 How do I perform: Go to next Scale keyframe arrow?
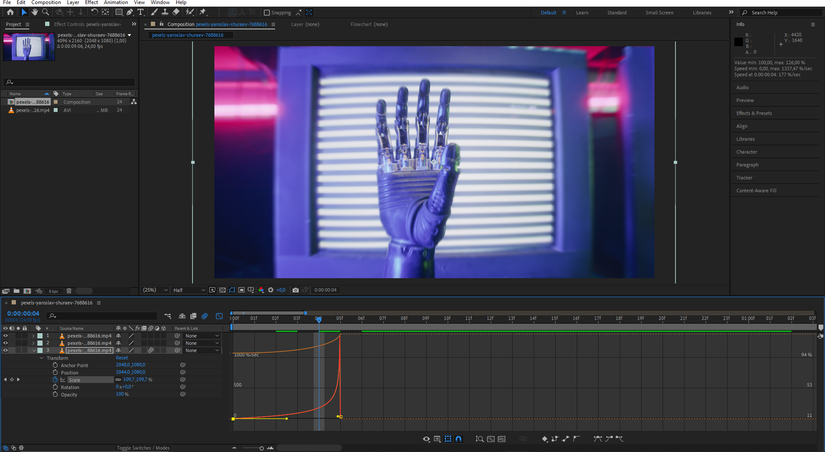pos(18,379)
